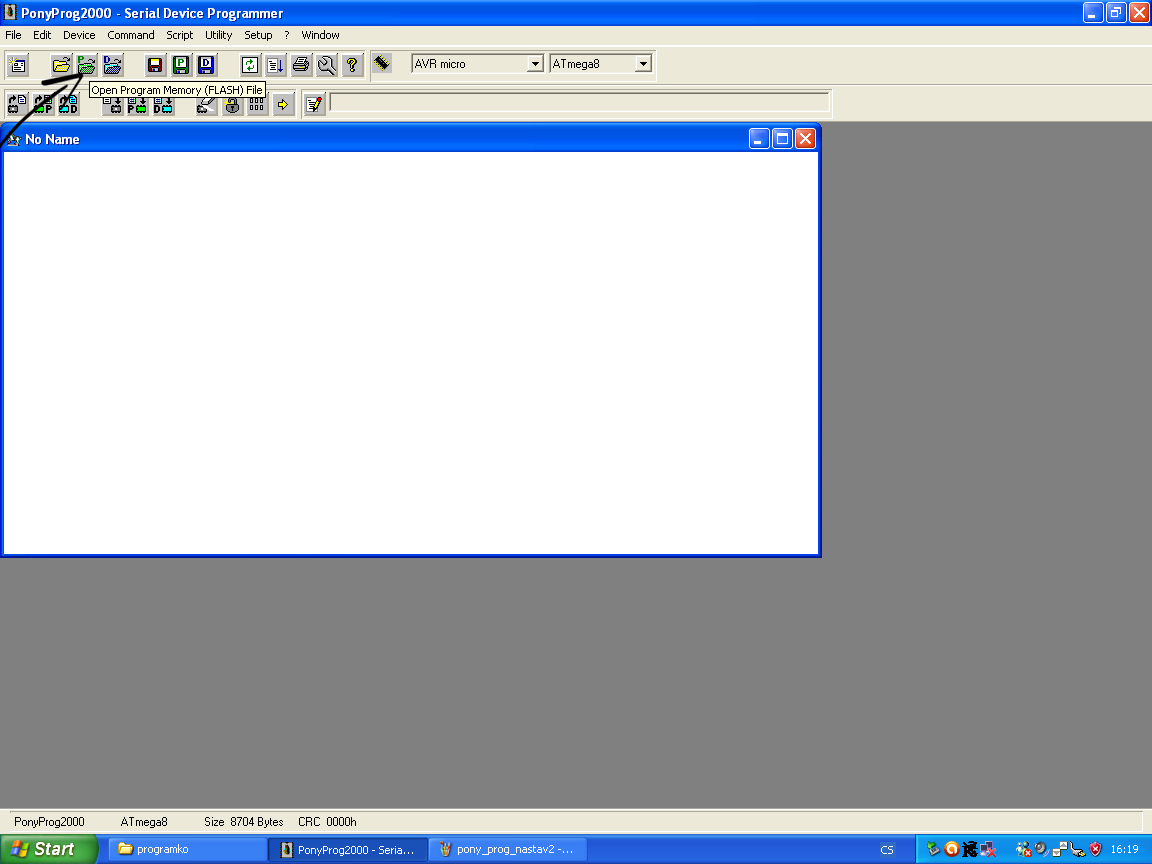Open Setup via the wrench icon
The image size is (1152, 864).
327,65
